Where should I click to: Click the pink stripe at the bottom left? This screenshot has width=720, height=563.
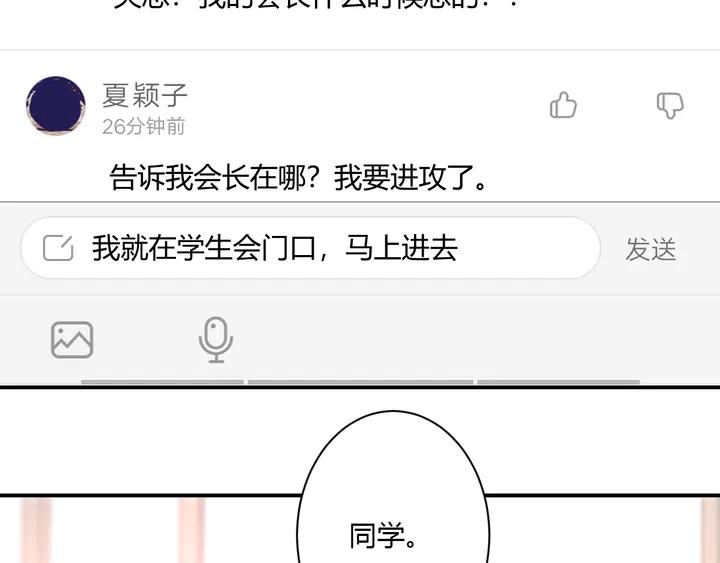point(36,530)
